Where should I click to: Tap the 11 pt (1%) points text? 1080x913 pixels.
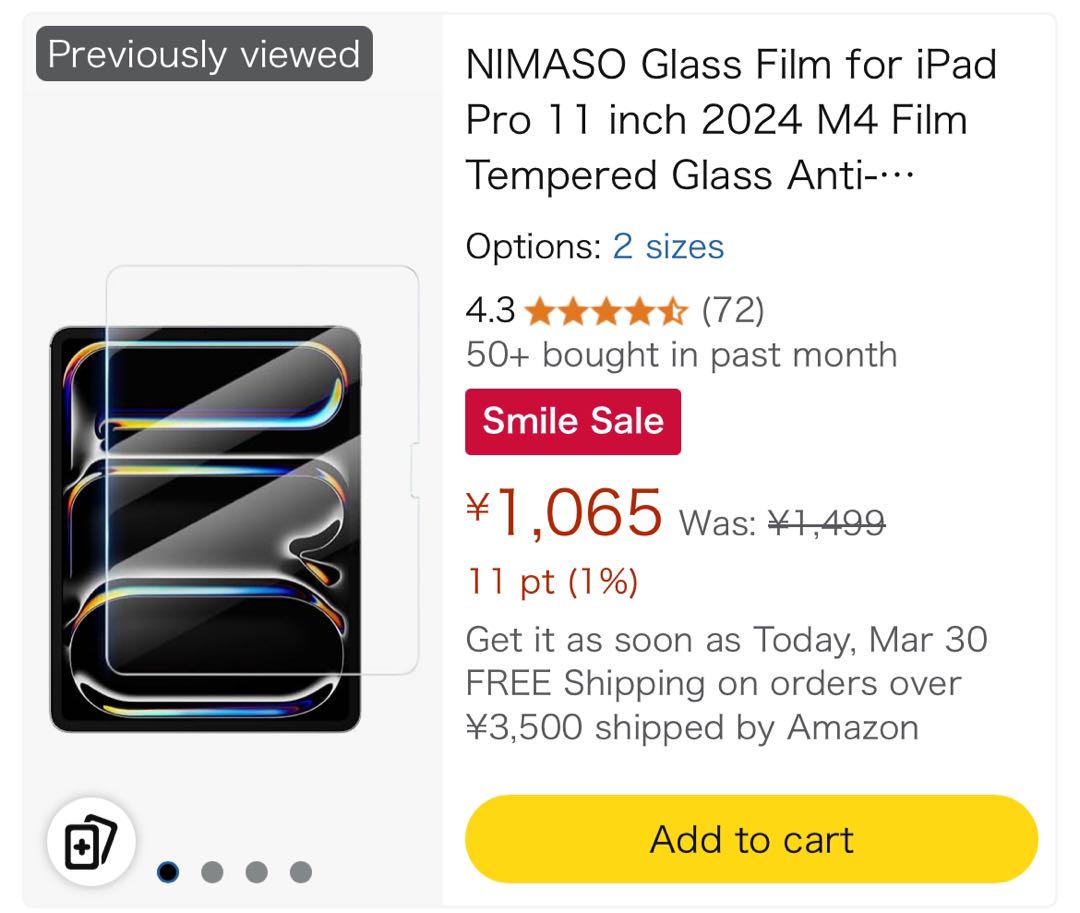tap(552, 582)
